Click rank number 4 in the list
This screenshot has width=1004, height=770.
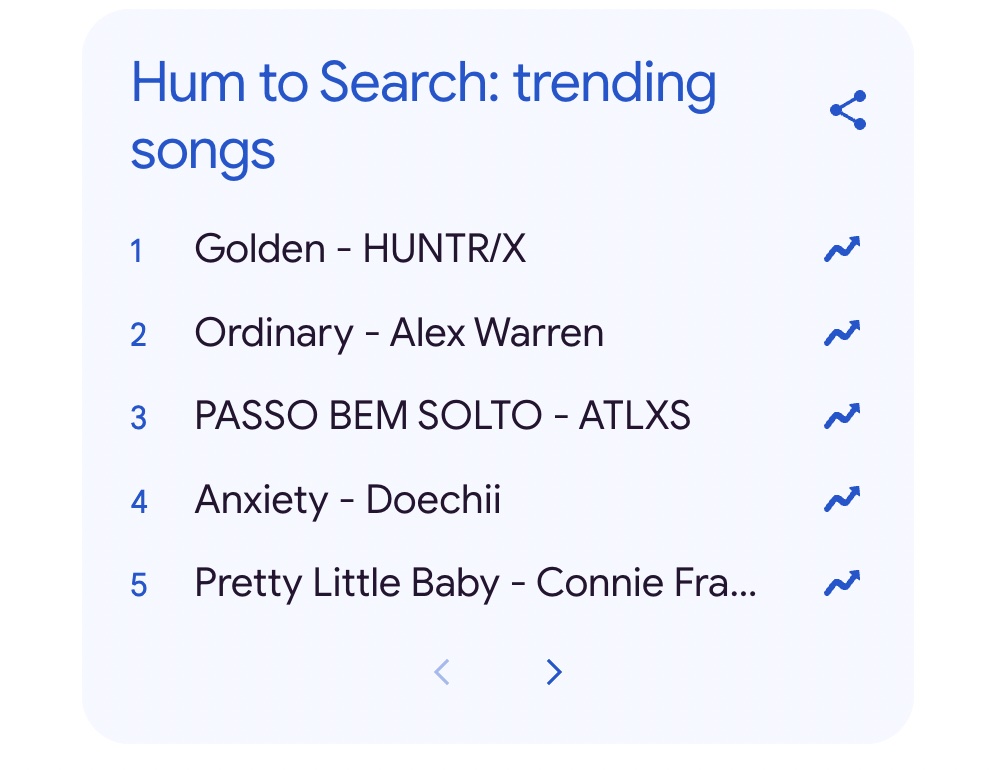point(139,500)
